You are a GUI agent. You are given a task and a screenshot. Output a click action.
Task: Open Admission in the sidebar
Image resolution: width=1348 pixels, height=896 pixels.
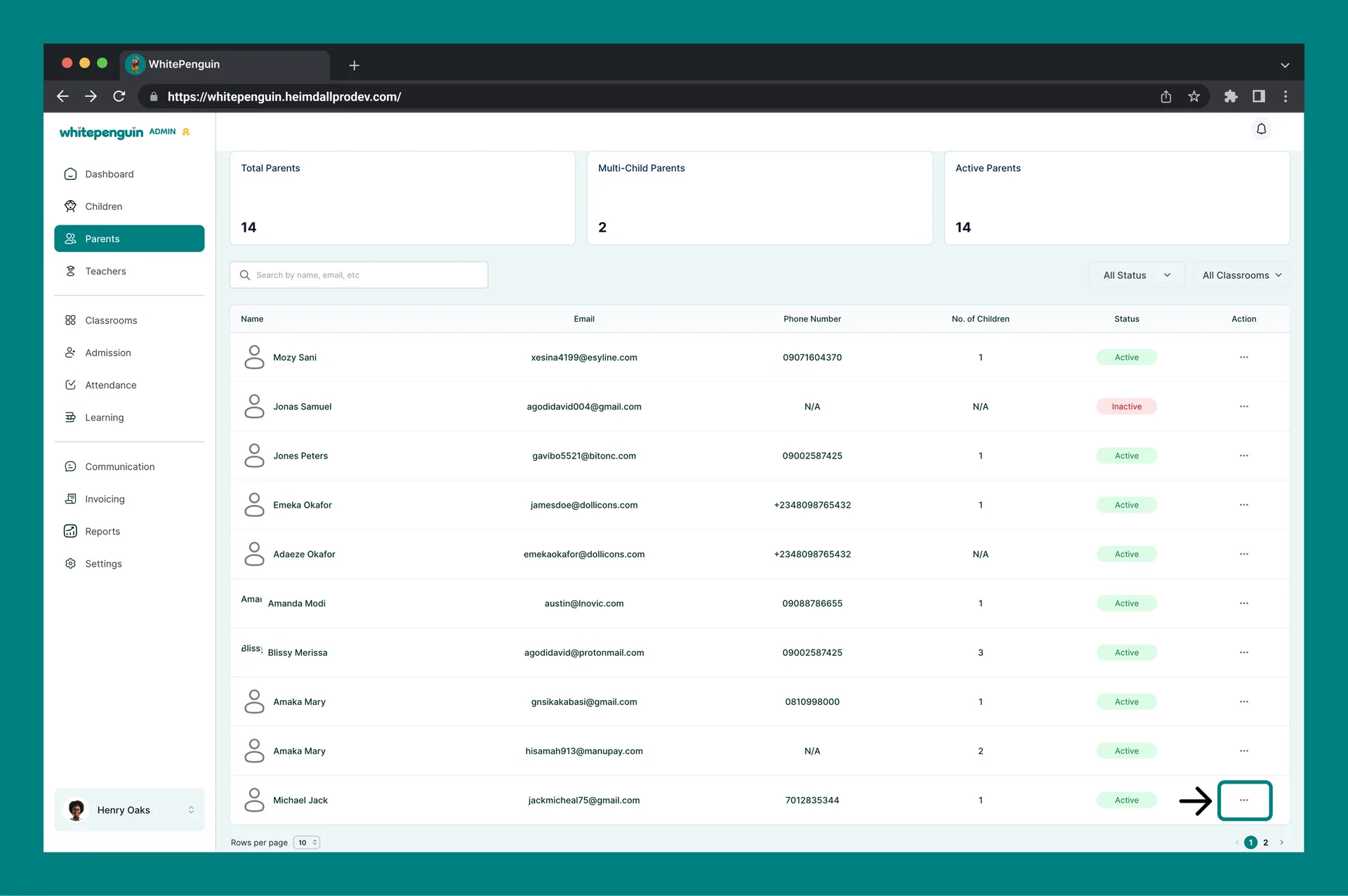[129, 353]
